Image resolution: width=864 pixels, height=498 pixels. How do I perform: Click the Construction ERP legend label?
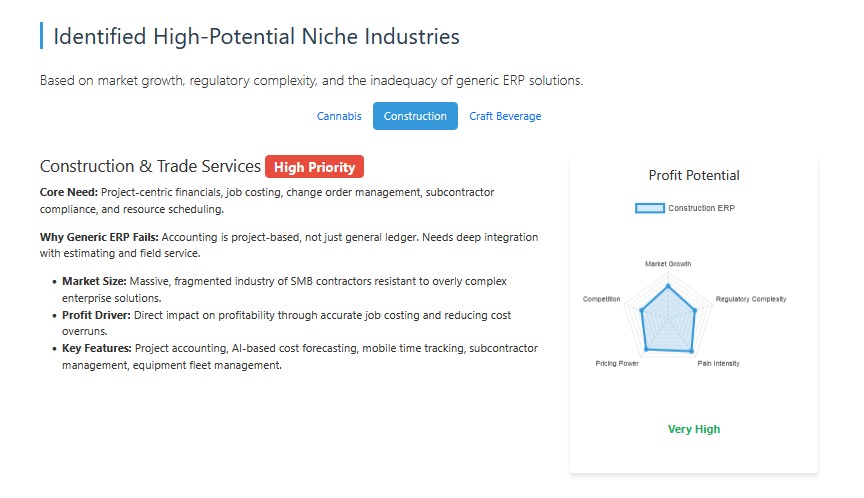[x=701, y=208]
